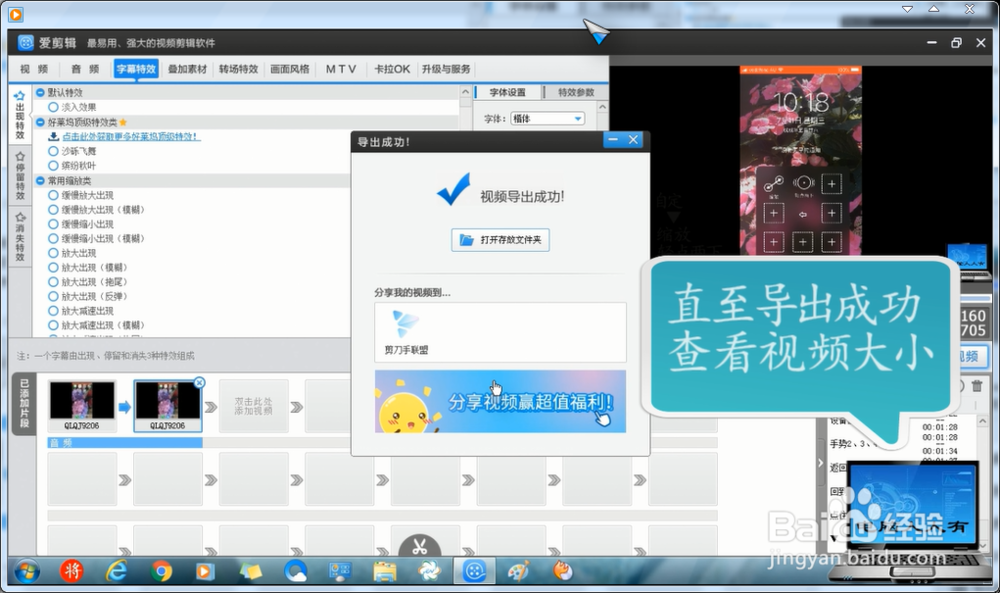Switch to the 转场特效 tab

[239, 69]
